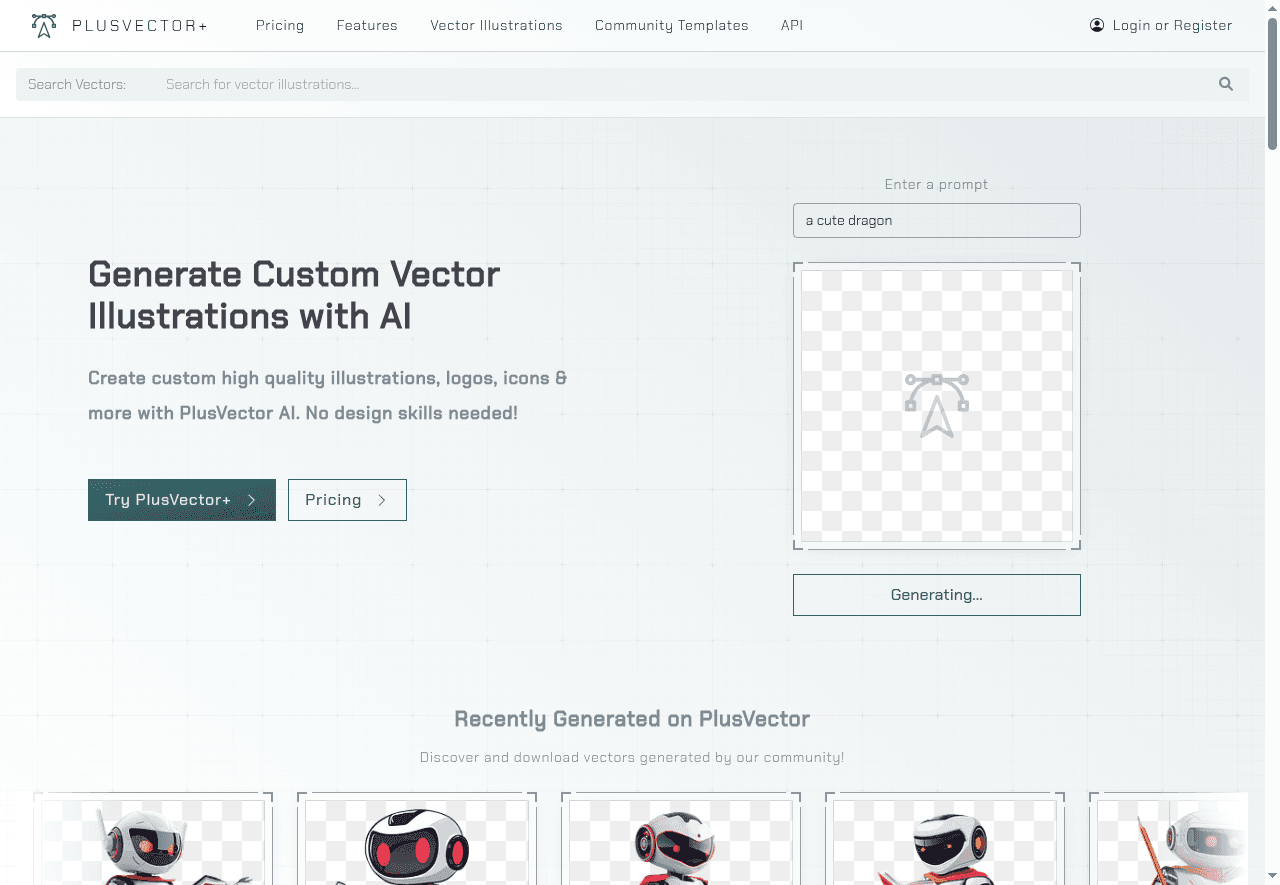This screenshot has height=885, width=1280.
Task: Click the PlusVector+ anchor logo icon
Action: [x=43, y=25]
